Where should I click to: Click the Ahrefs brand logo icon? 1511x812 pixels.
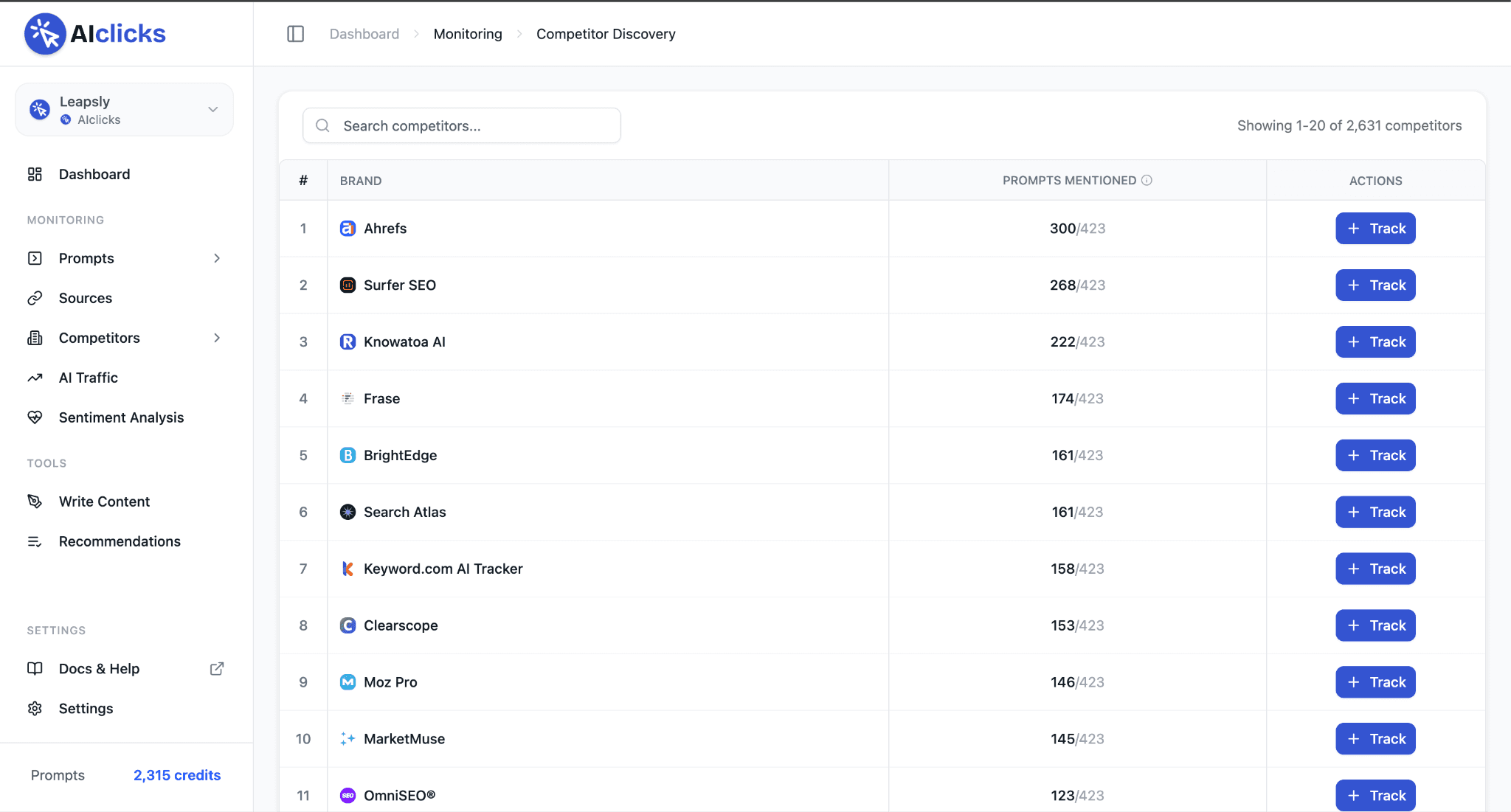tap(348, 229)
